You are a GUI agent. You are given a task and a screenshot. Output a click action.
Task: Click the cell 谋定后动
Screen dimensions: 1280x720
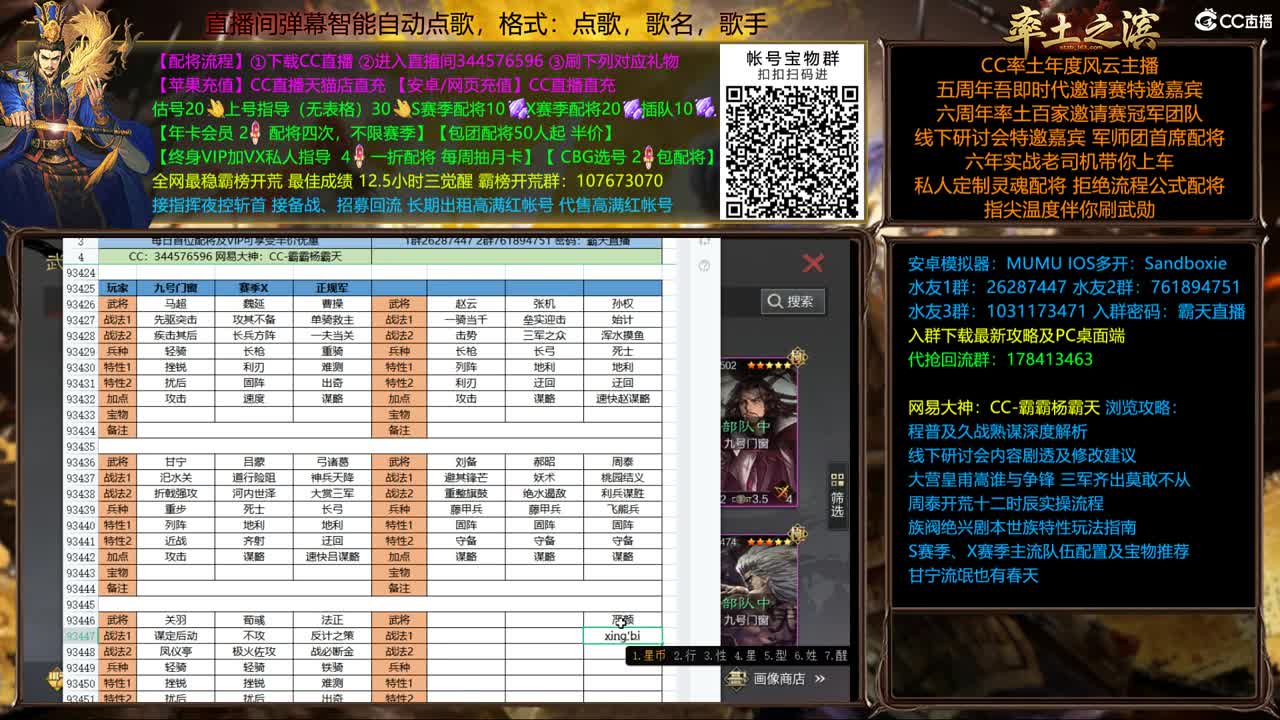point(175,636)
